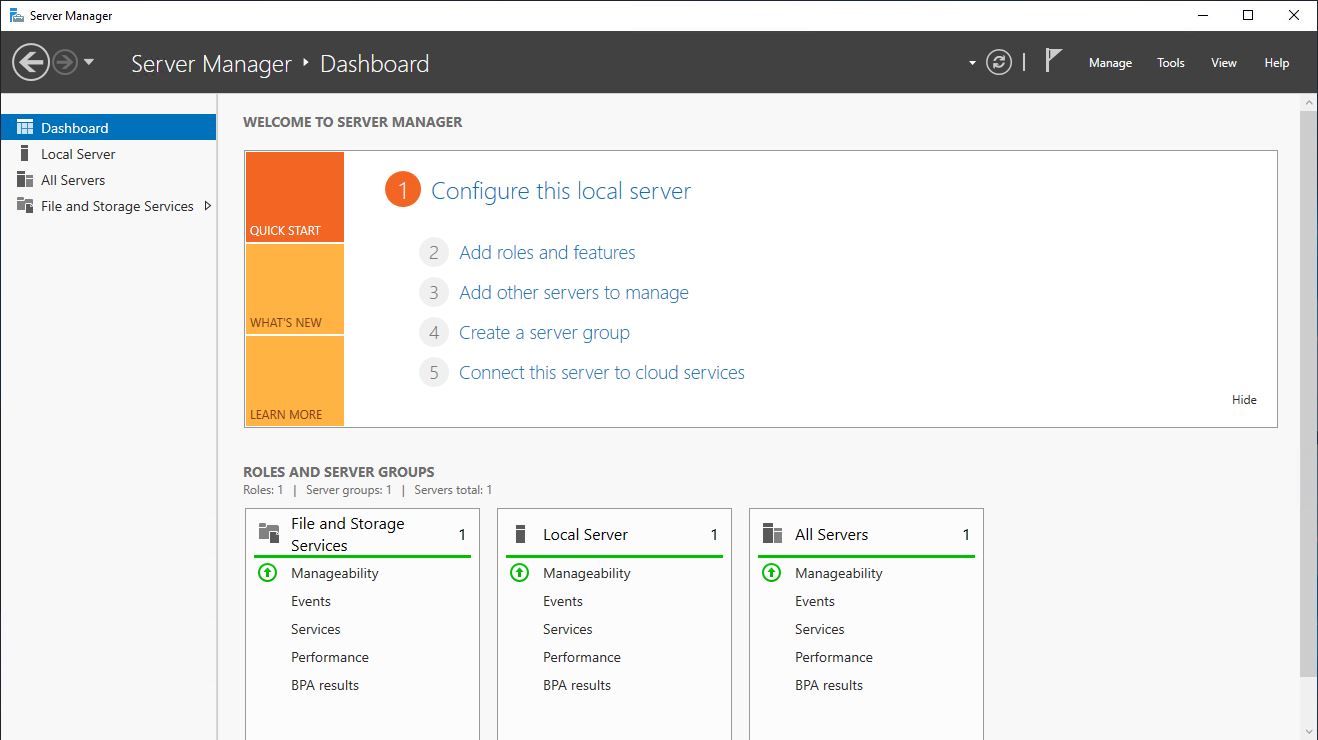1318x740 pixels.
Task: Select File and Storage Services in sidebar
Action: pyautogui.click(x=108, y=206)
